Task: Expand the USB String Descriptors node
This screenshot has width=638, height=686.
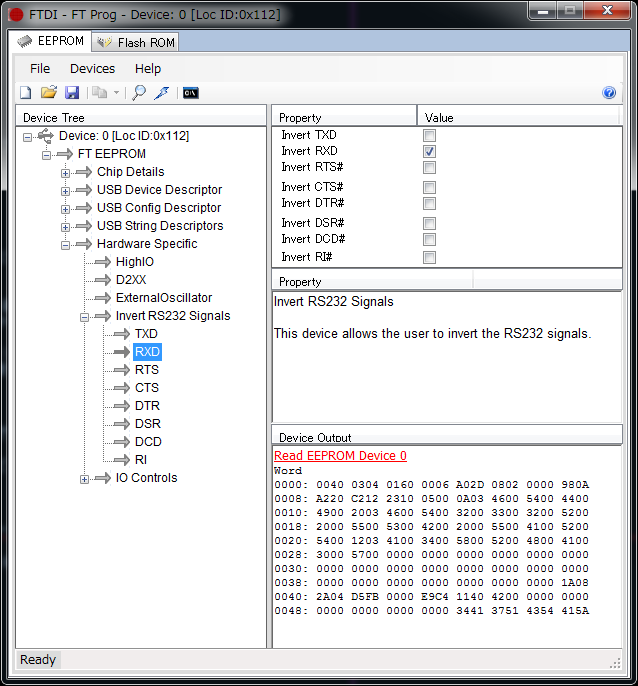Action: pos(65,227)
